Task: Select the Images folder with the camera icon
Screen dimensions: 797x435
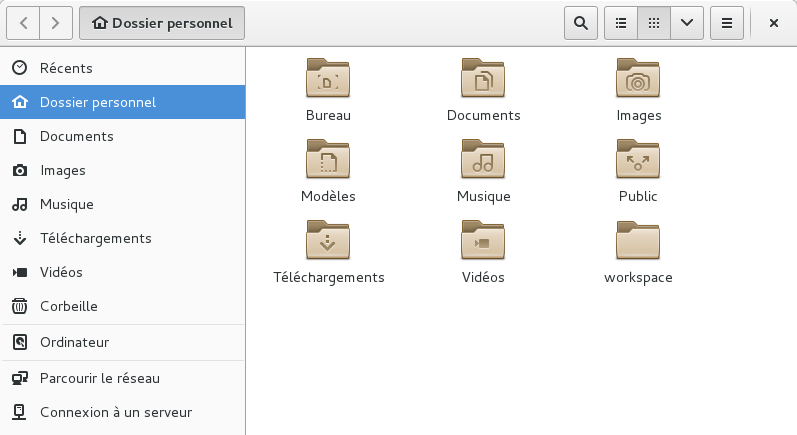Action: [x=638, y=79]
